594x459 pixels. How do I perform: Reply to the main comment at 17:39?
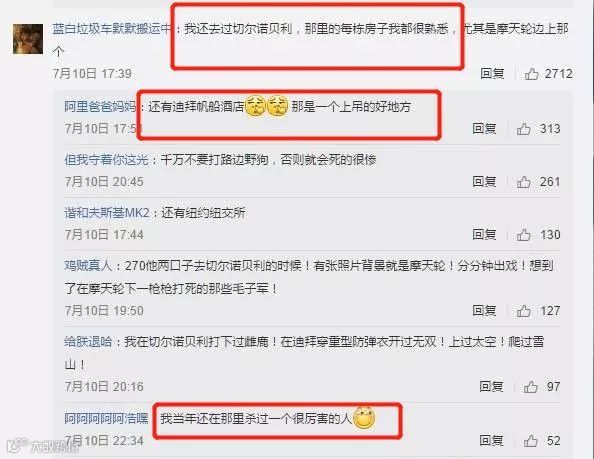[492, 73]
